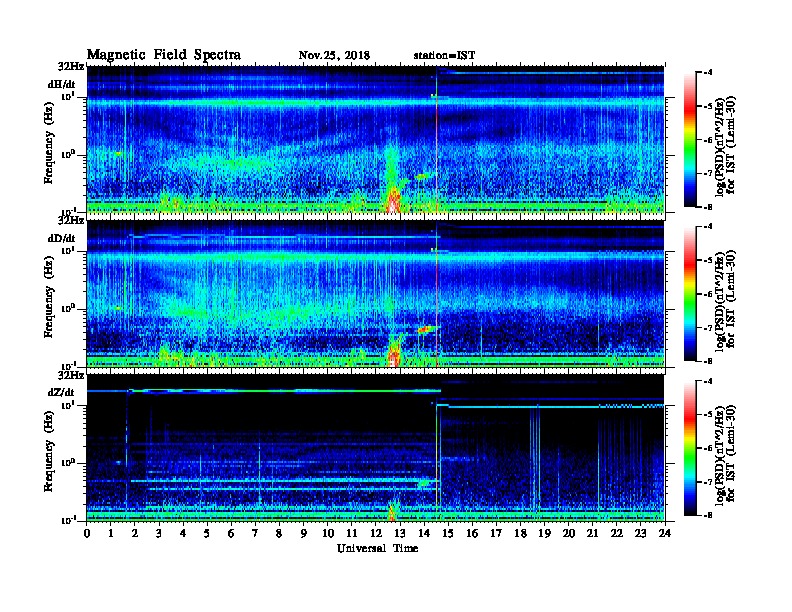The width and height of the screenshot is (792, 612).
Task: Click the date text "Nov.25, 2018"
Action: point(334,56)
